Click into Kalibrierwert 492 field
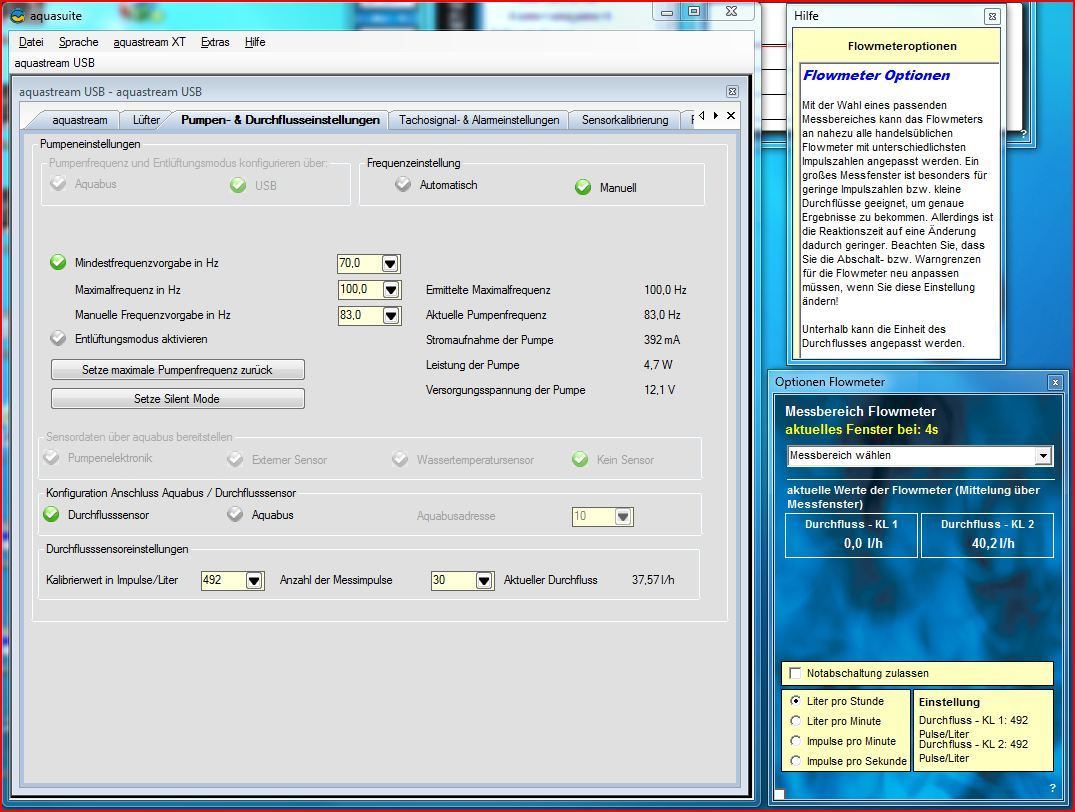The height and width of the screenshot is (812, 1075). [223, 580]
